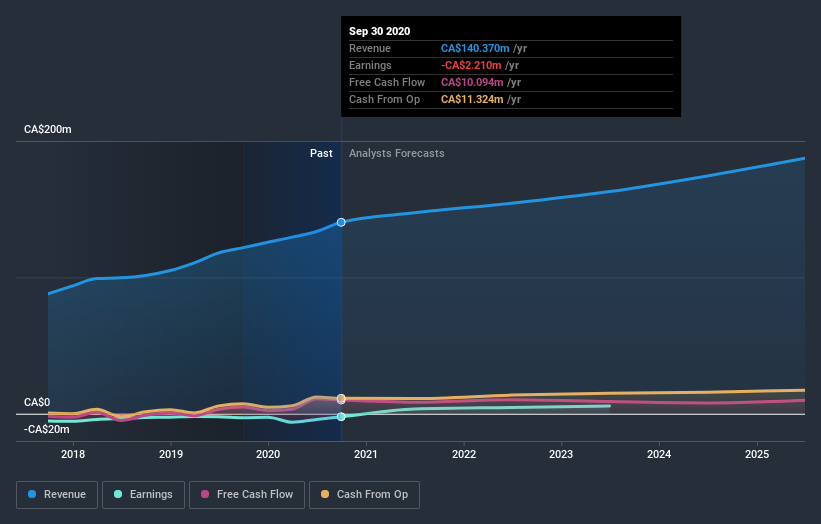Click the 2022 x-axis label

click(464, 454)
